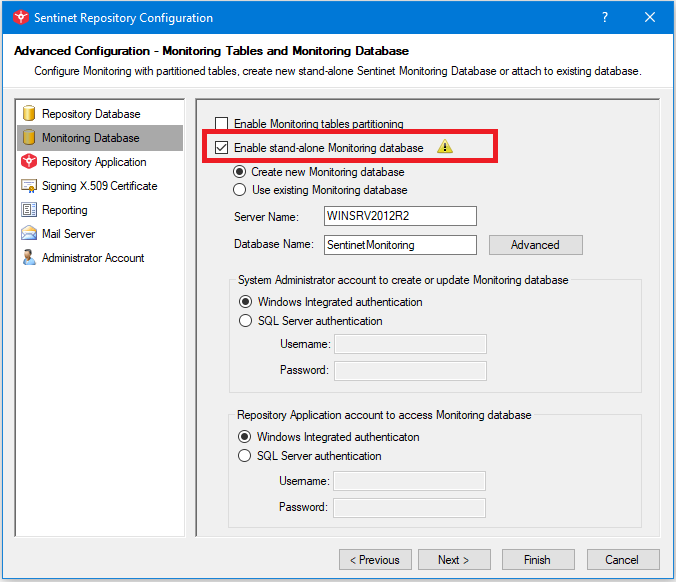Open the Signing X.509 Certificate page

(100, 186)
